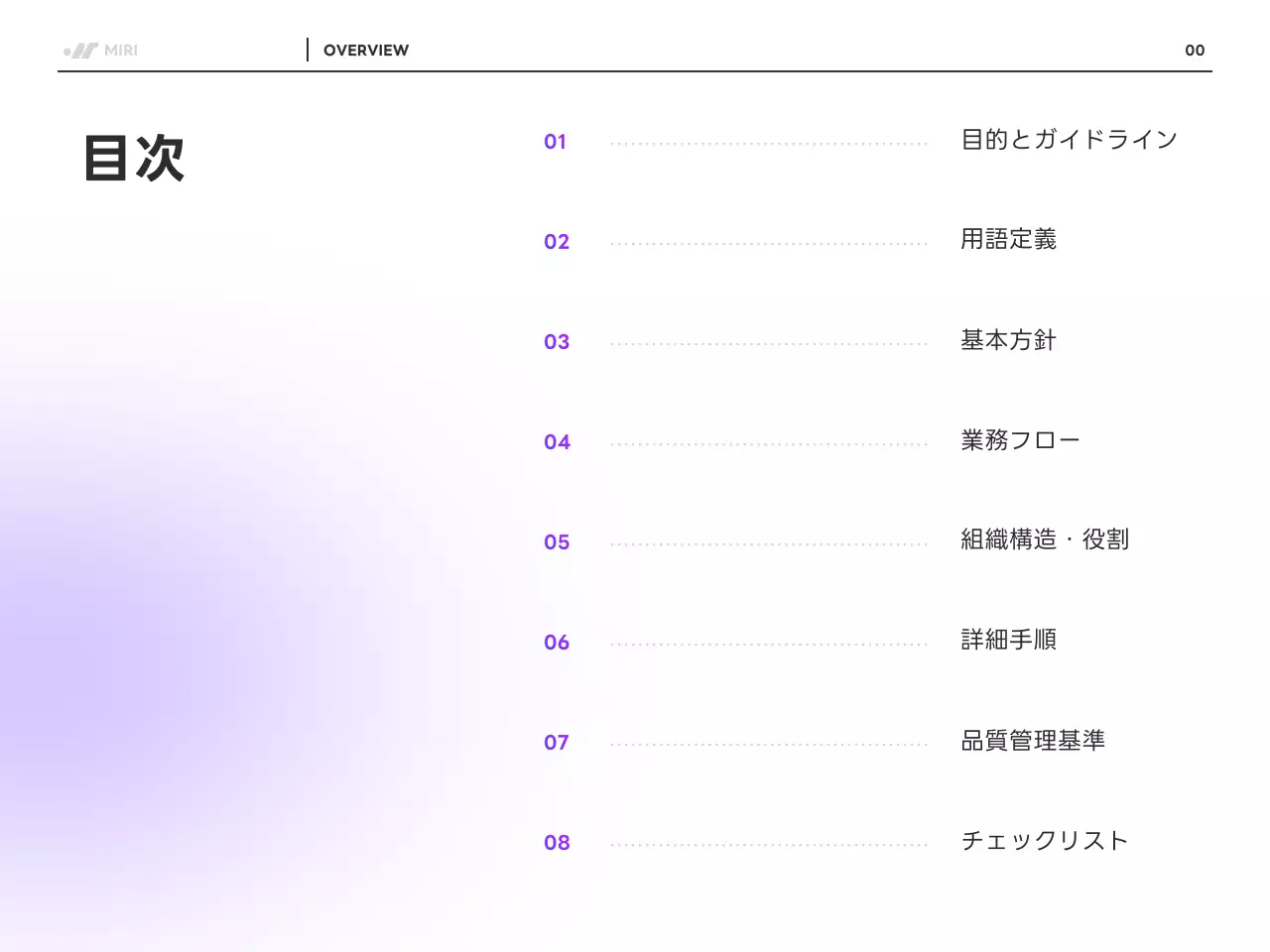Click the dotted leader line beside 02
The width and height of the screenshot is (1270, 952).
(x=769, y=241)
